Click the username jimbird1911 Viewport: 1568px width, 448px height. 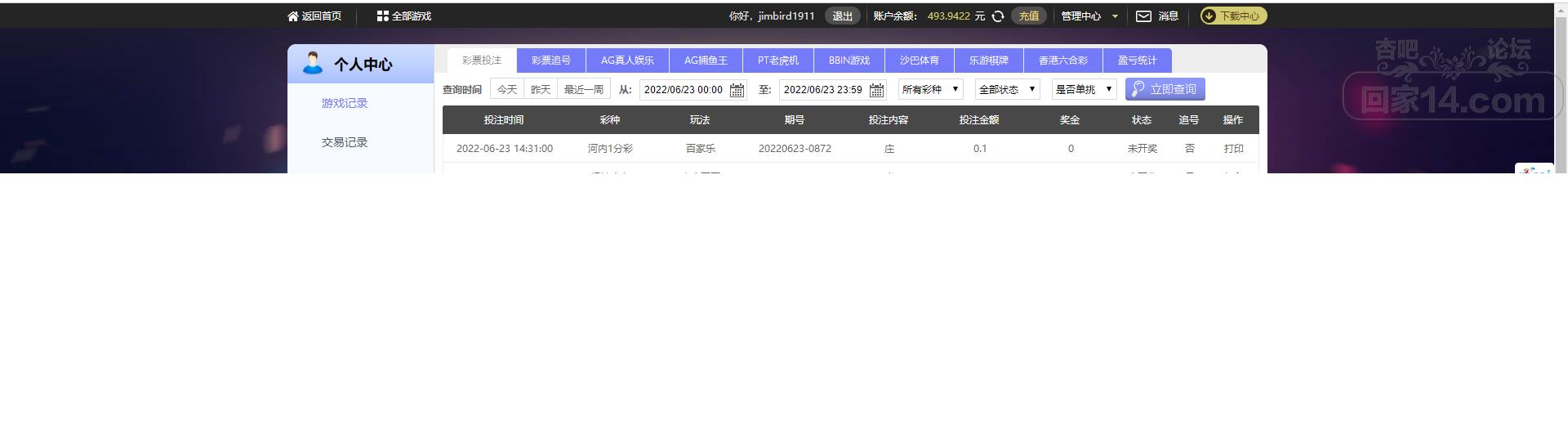point(786,16)
